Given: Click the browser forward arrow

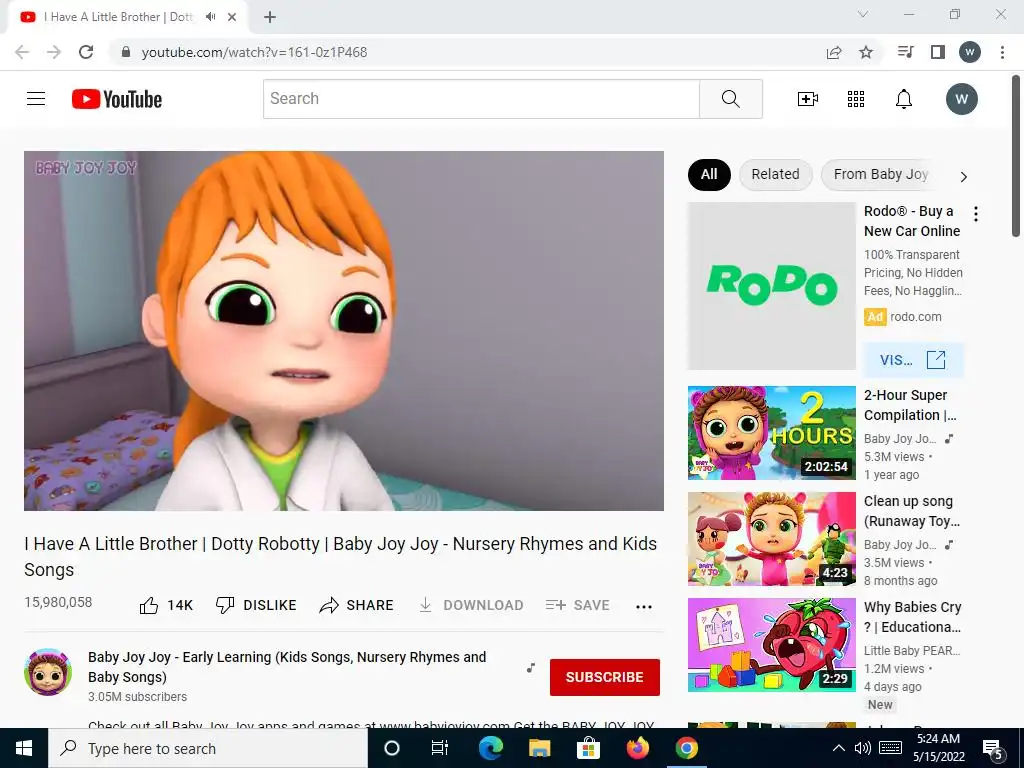Looking at the screenshot, I should point(54,52).
